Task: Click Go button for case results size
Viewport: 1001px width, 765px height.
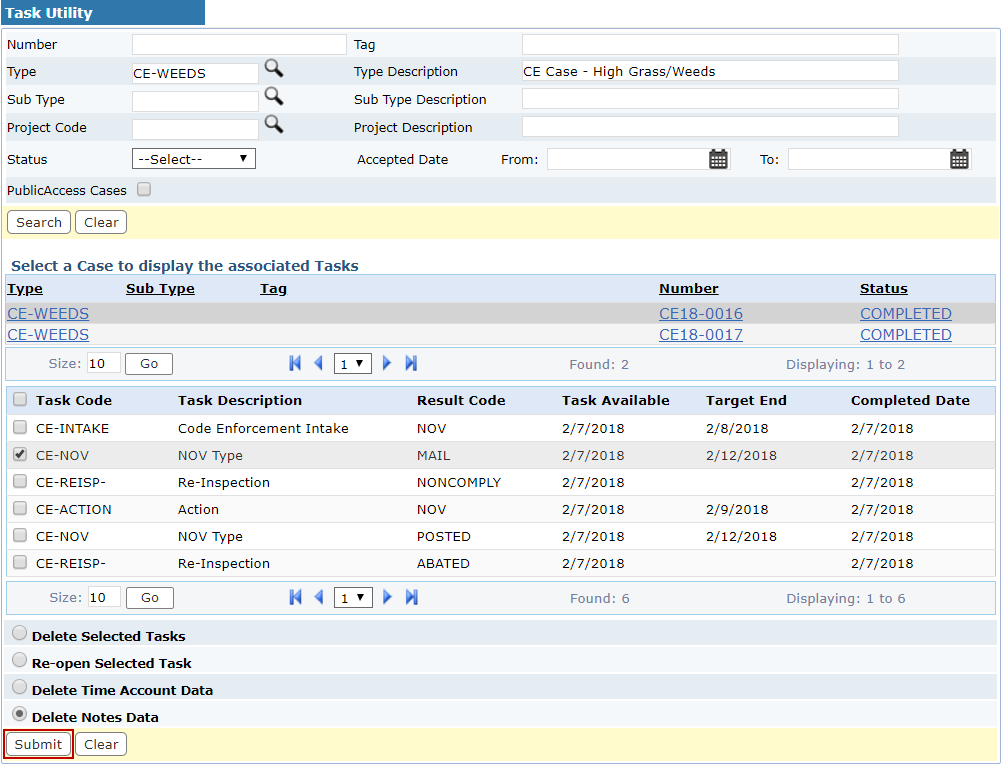Action: (x=149, y=364)
